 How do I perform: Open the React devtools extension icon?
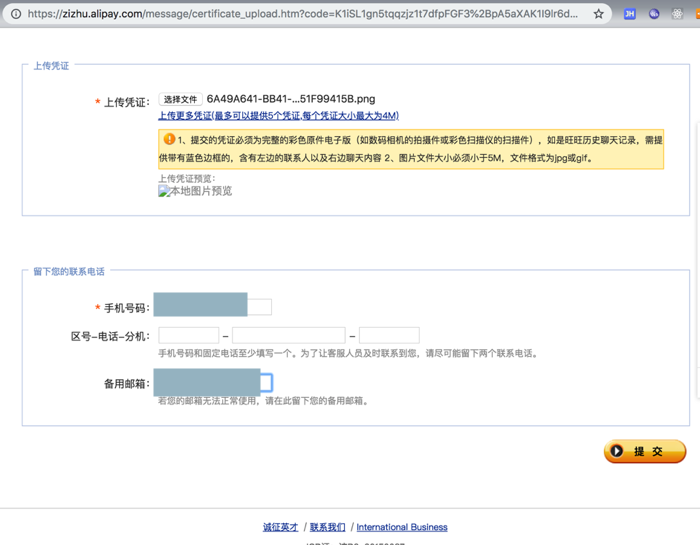[677, 14]
